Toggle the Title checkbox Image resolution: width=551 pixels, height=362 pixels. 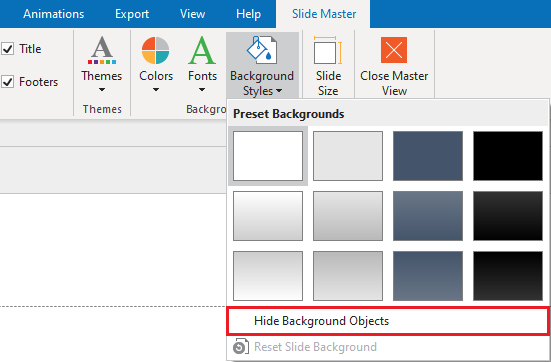(8, 49)
